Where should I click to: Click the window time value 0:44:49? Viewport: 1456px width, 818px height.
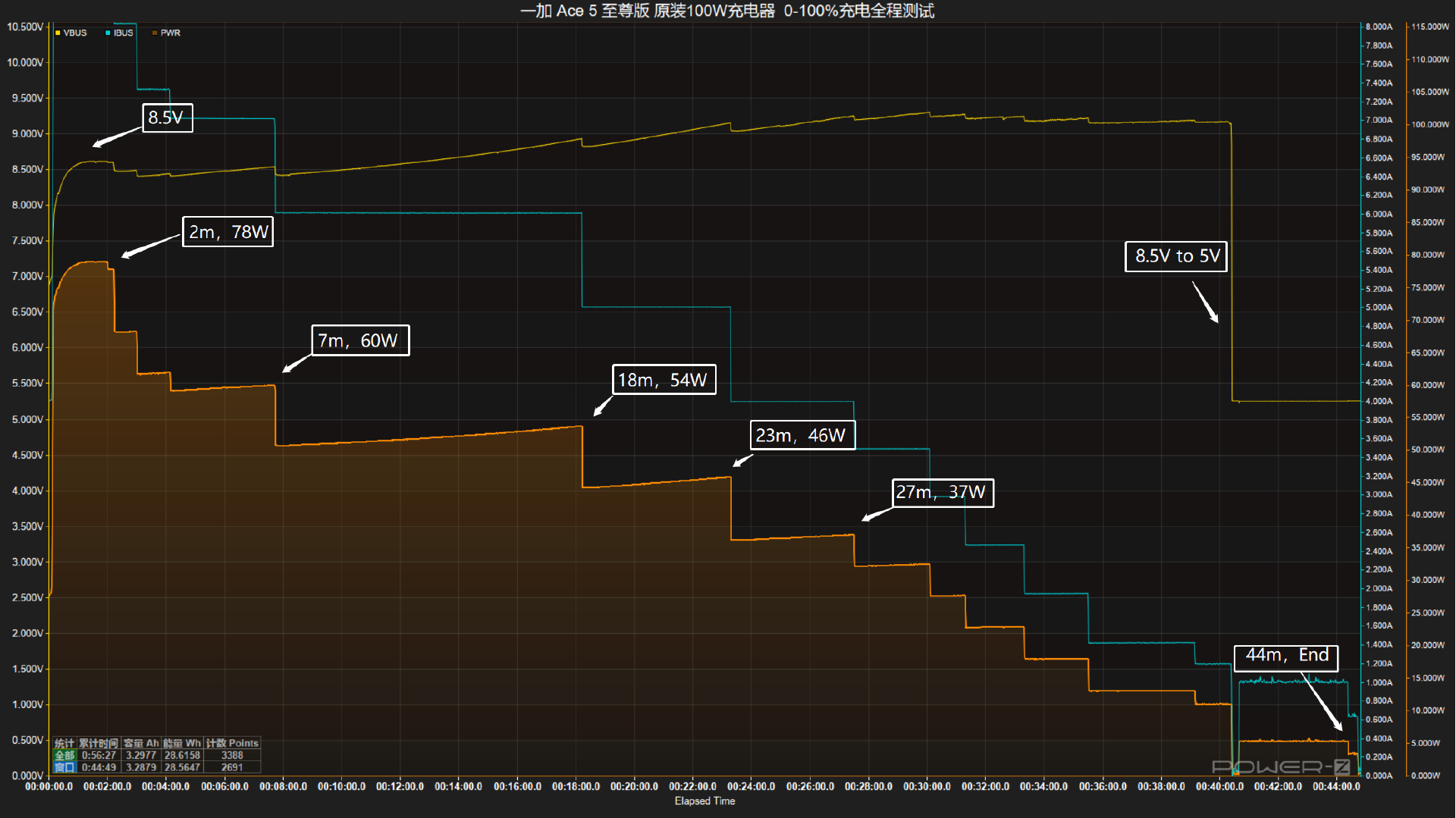click(x=99, y=767)
